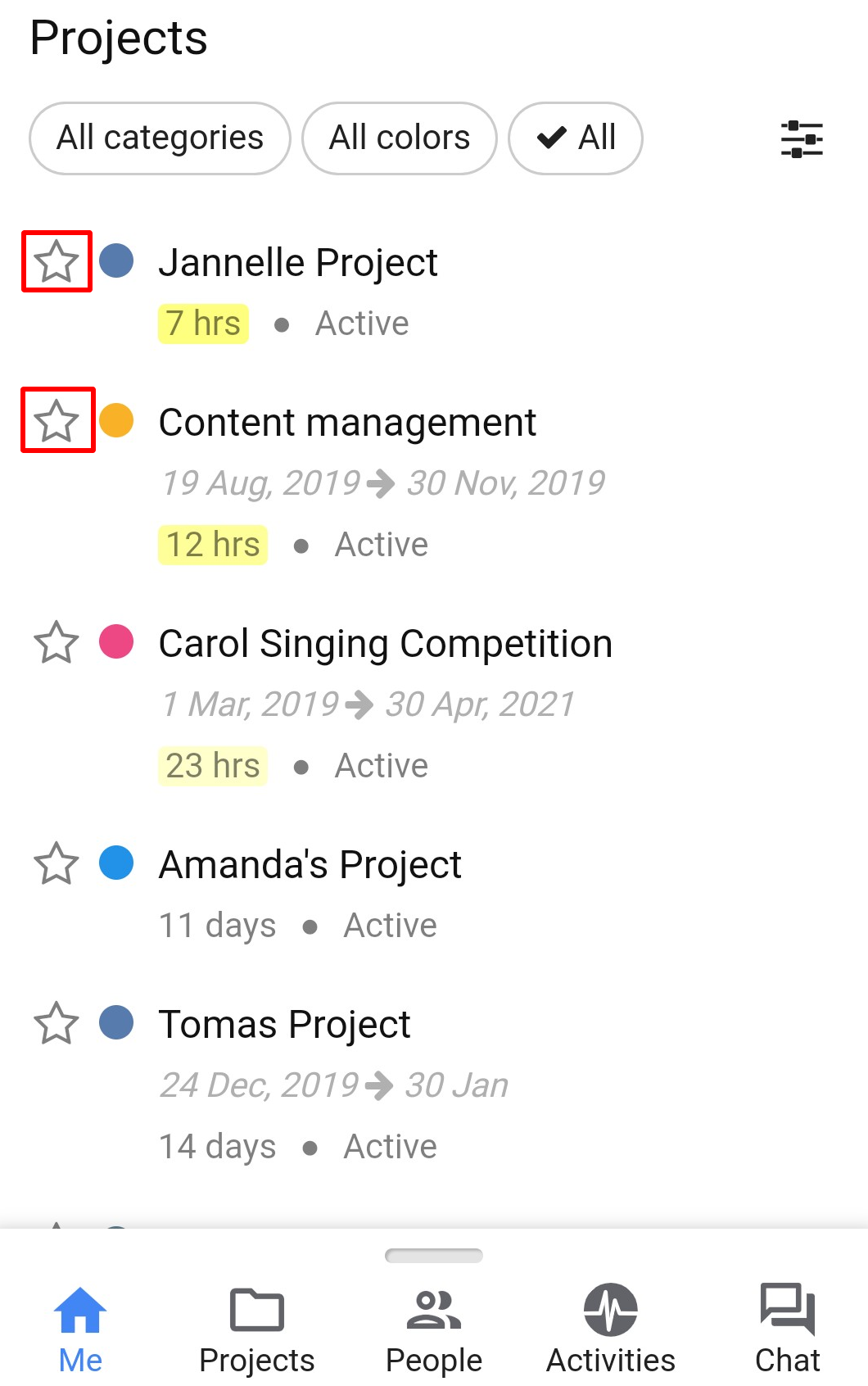Tap the star beside Amanda's Project
The width and height of the screenshot is (868, 1386).
pos(57,863)
